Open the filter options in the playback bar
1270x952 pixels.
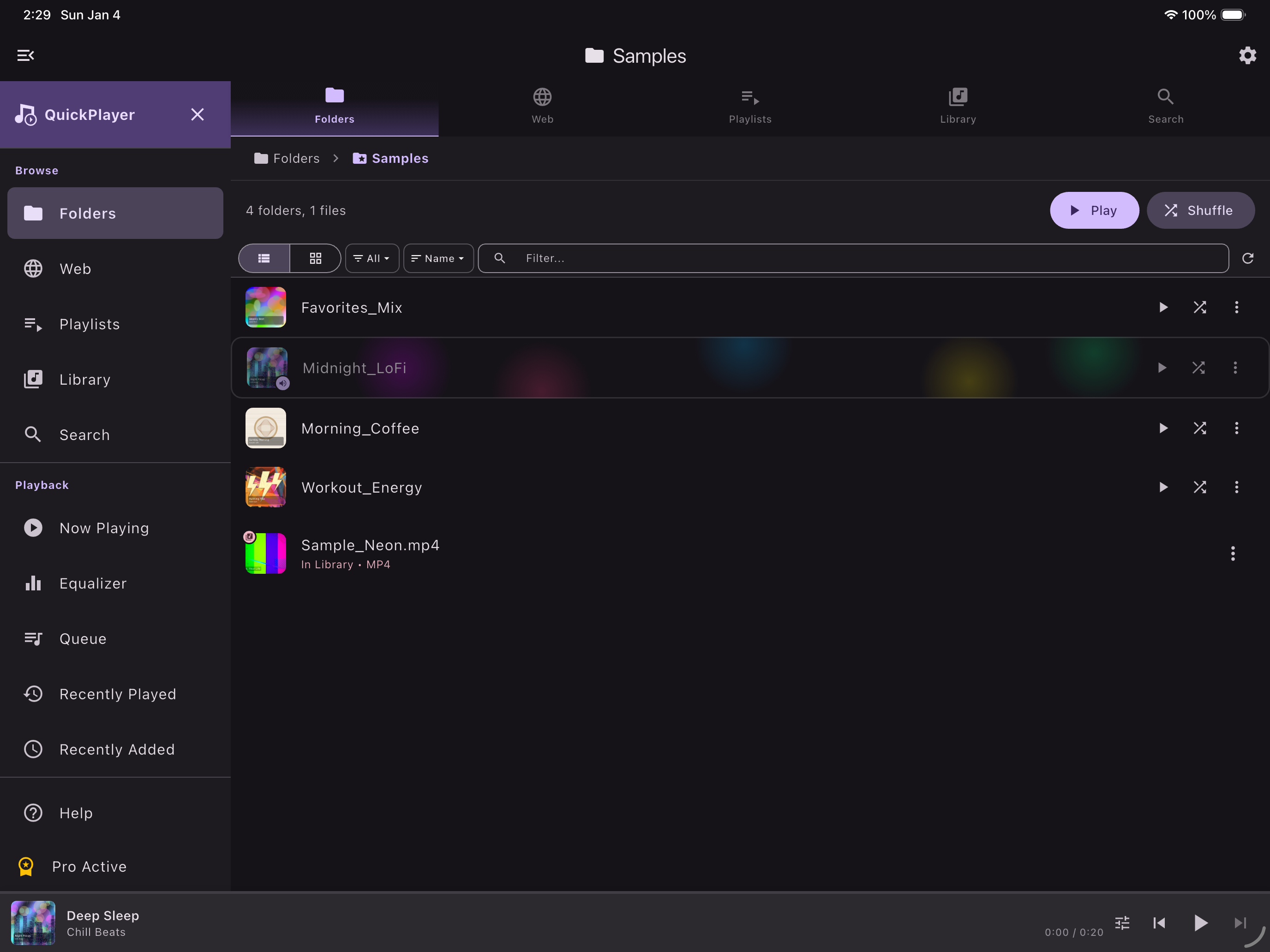click(x=1121, y=923)
